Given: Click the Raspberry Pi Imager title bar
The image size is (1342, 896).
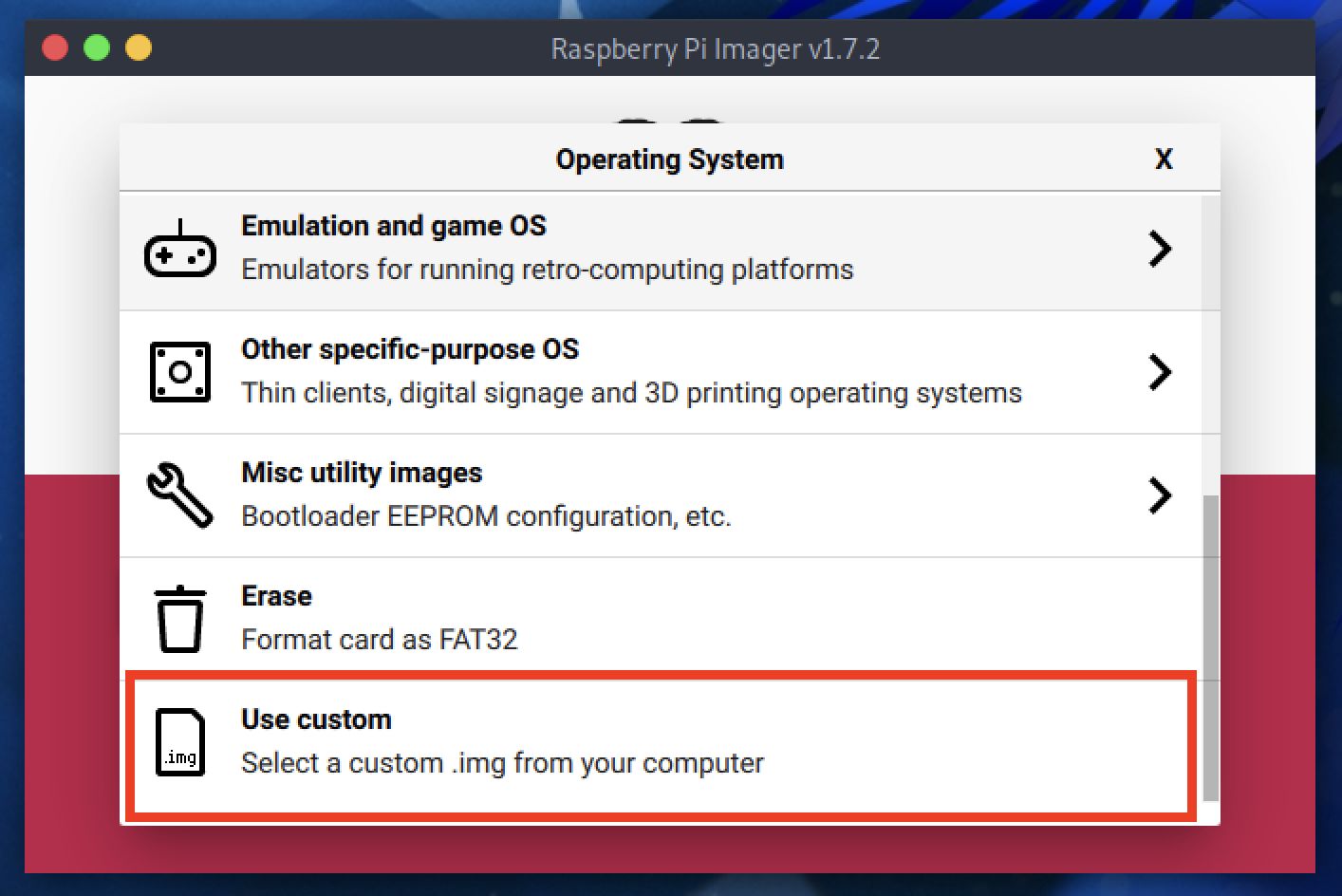Looking at the screenshot, I should tap(716, 48).
